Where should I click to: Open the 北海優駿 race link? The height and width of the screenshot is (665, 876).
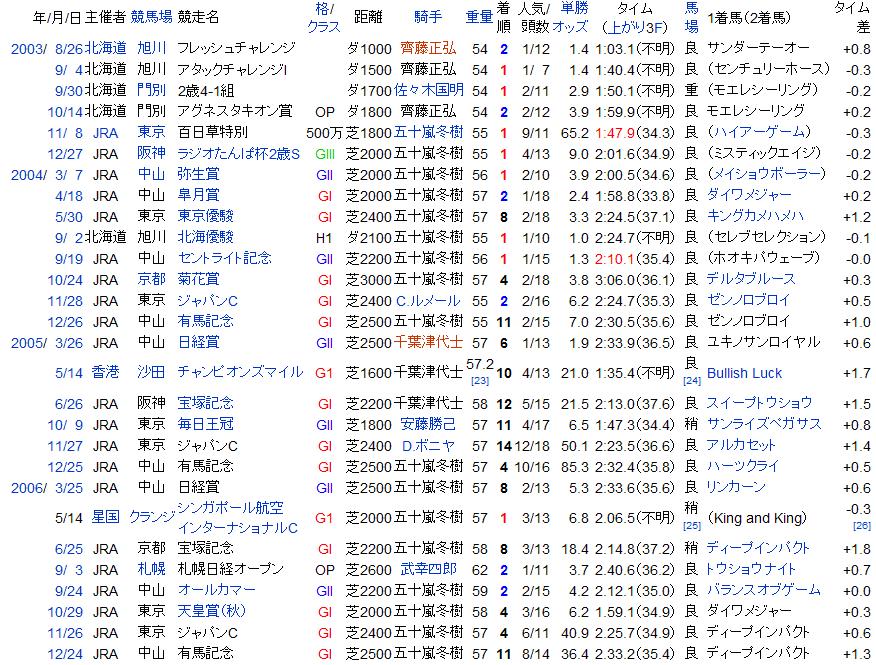pos(206,237)
